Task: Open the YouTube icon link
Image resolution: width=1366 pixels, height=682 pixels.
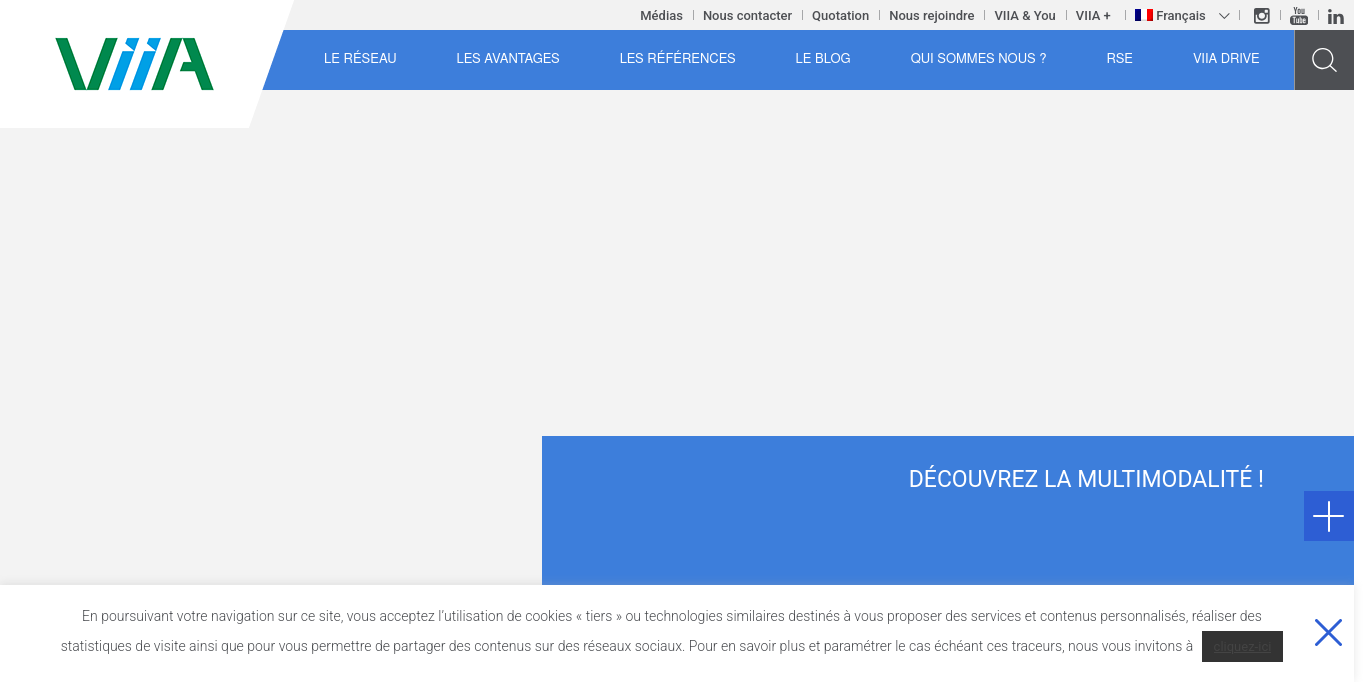Action: pyautogui.click(x=1299, y=16)
